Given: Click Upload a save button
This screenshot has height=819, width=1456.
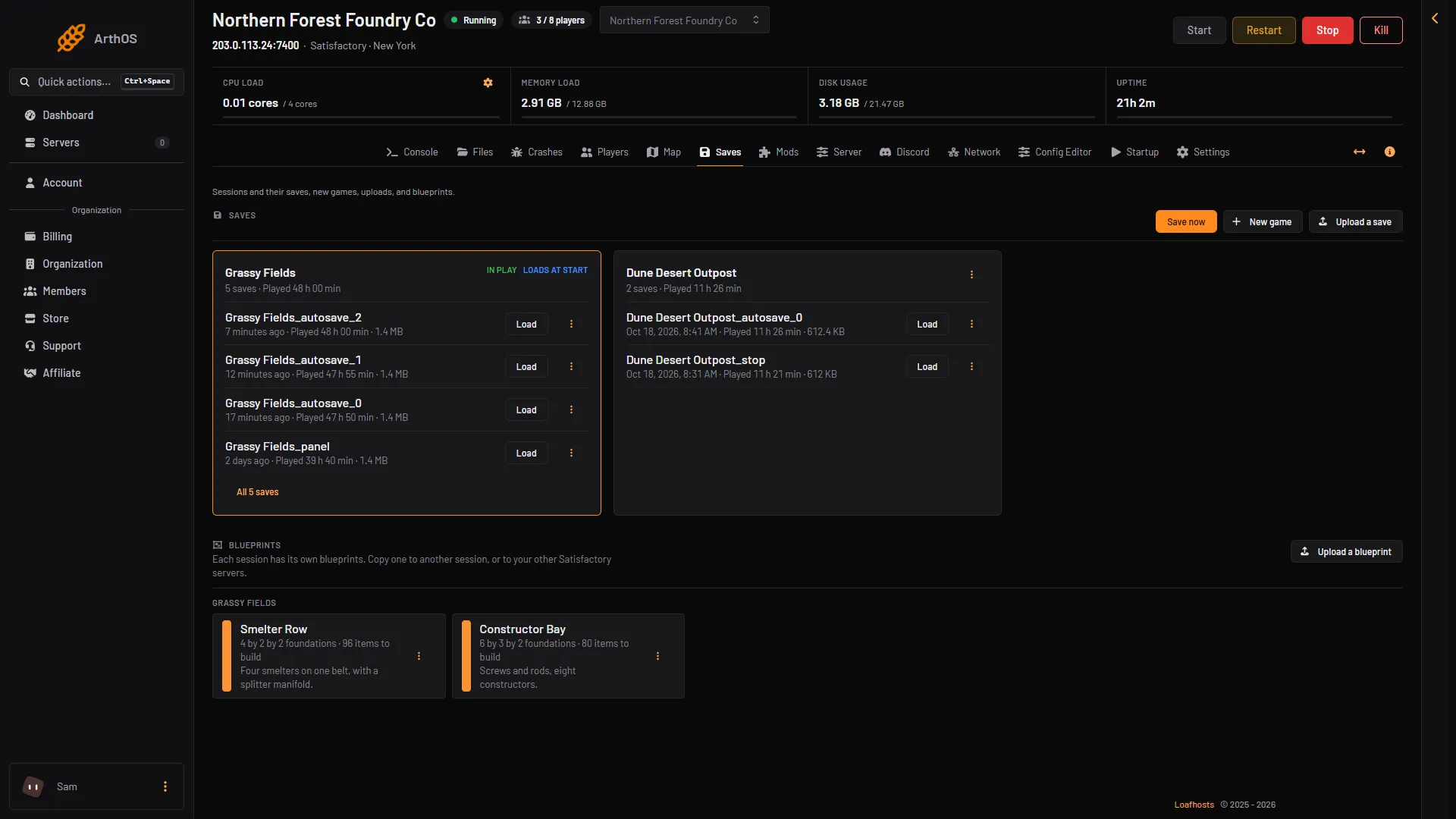Looking at the screenshot, I should point(1355,221).
